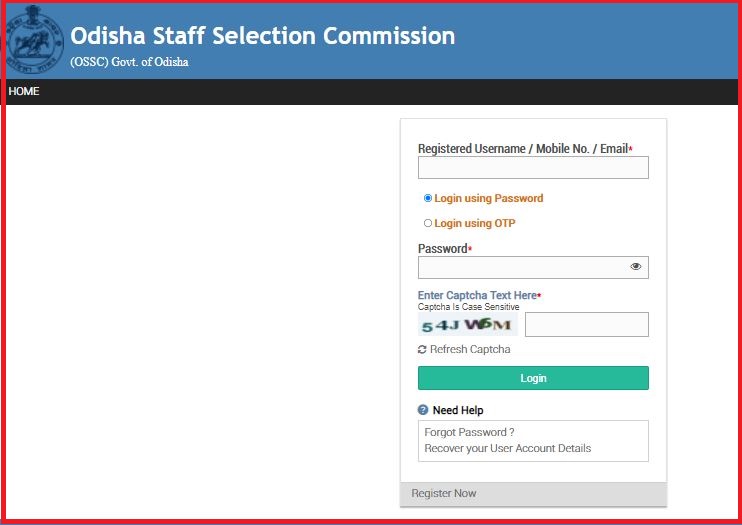Select the Login using Password radio button
The width and height of the screenshot is (742, 525).
428,198
